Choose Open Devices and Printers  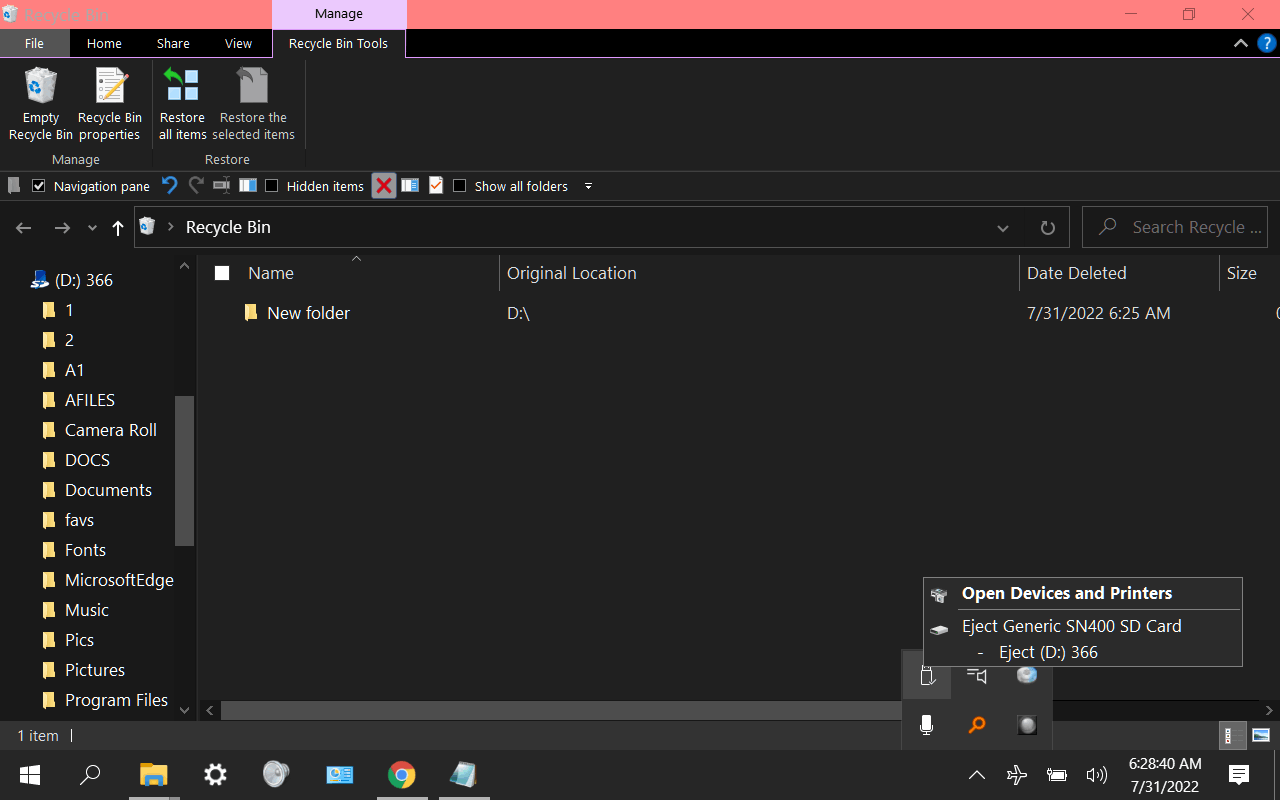1066,593
